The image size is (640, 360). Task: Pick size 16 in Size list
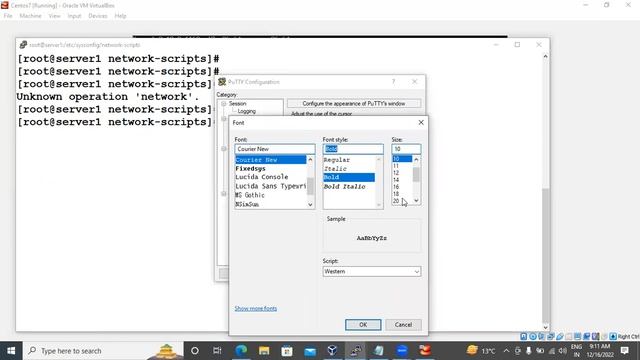402,187
